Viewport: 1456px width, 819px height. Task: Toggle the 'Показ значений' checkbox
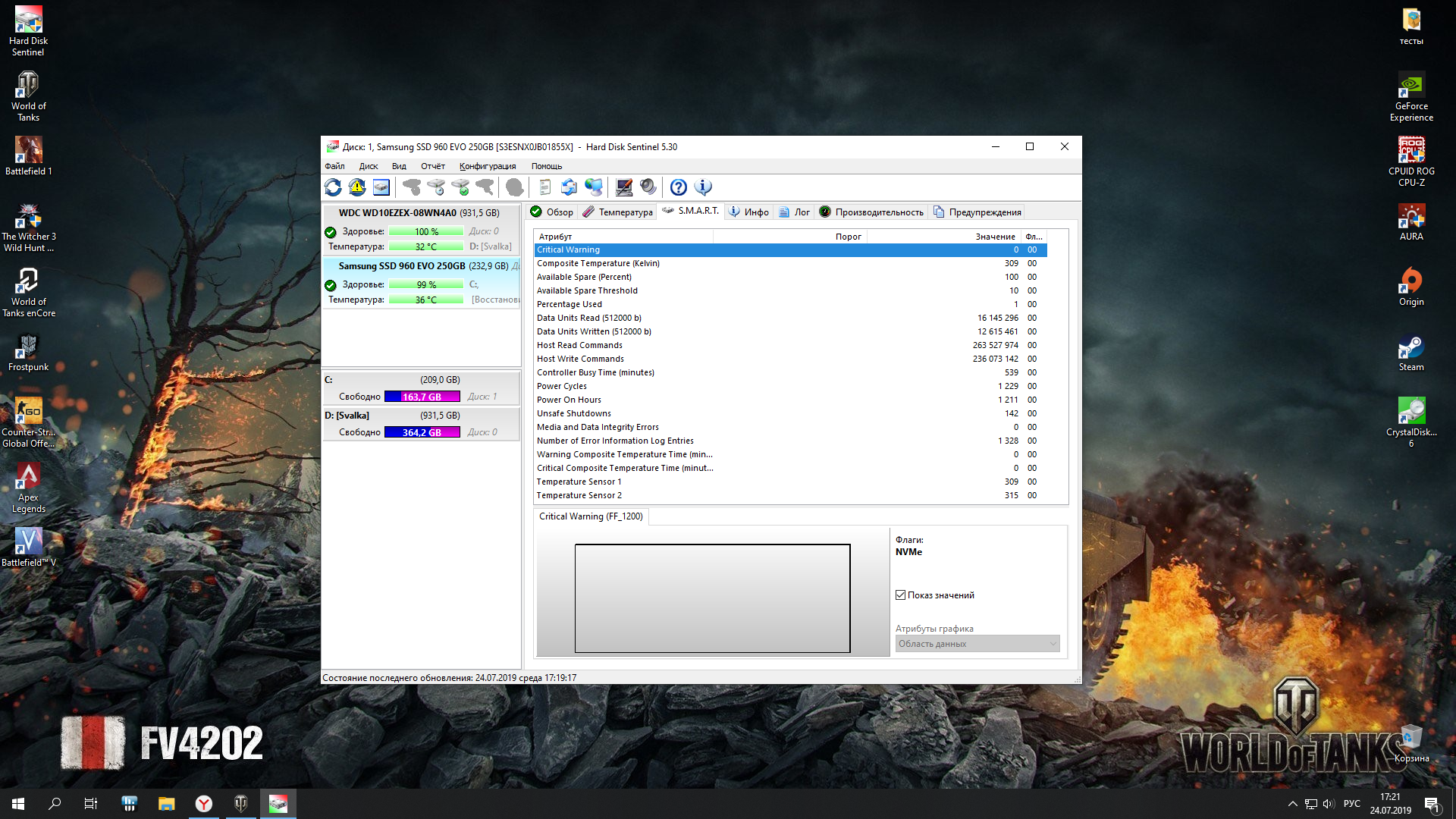click(901, 595)
